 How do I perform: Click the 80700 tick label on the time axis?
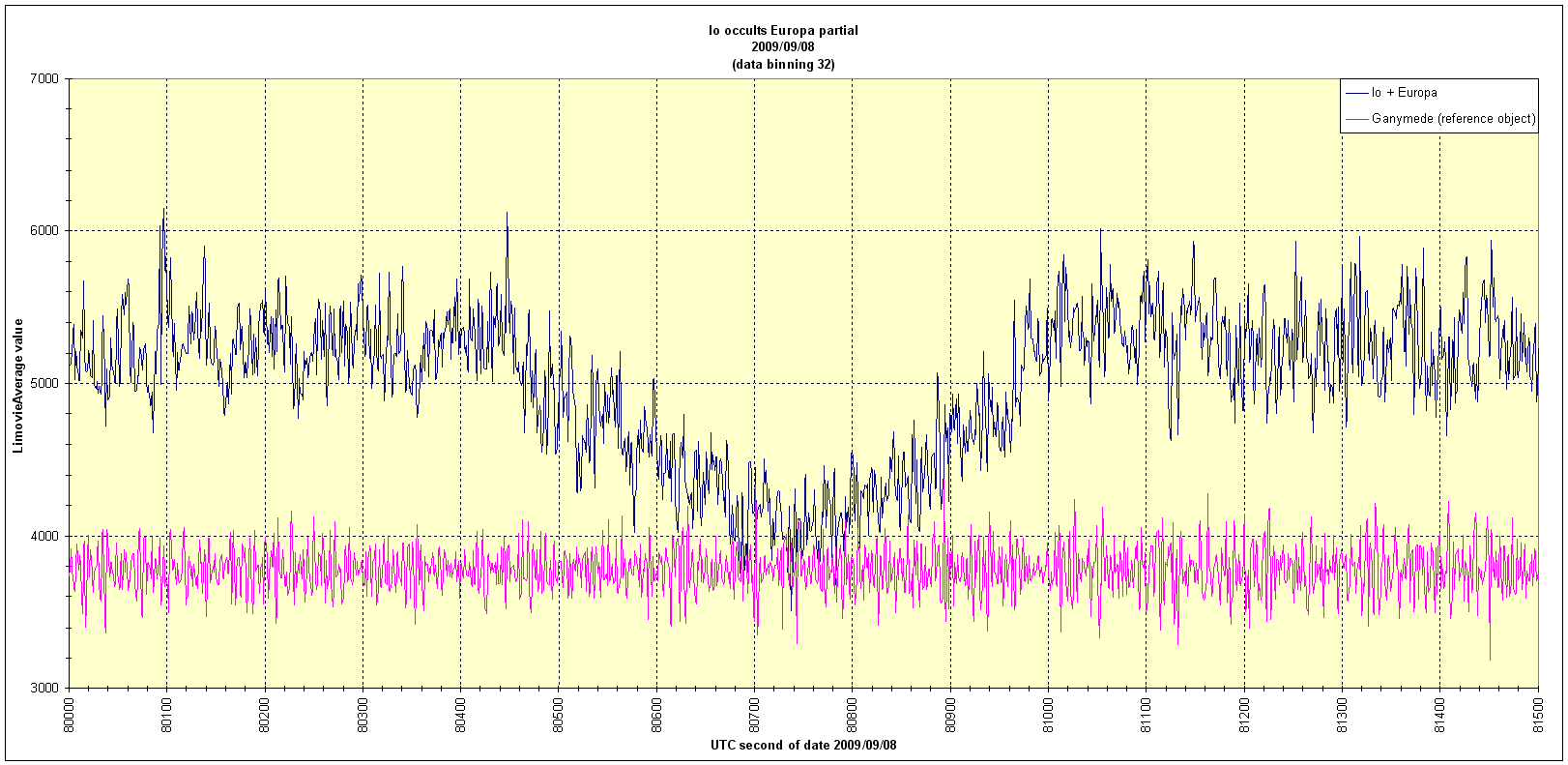pyautogui.click(x=754, y=714)
